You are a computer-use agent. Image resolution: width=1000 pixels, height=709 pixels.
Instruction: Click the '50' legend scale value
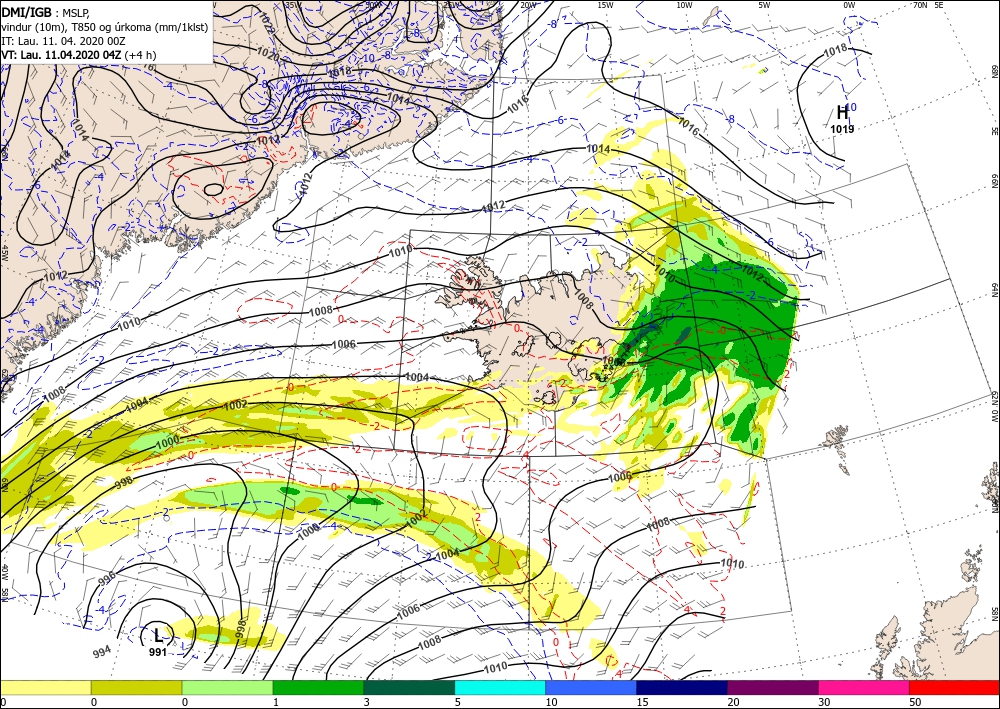[x=915, y=702]
